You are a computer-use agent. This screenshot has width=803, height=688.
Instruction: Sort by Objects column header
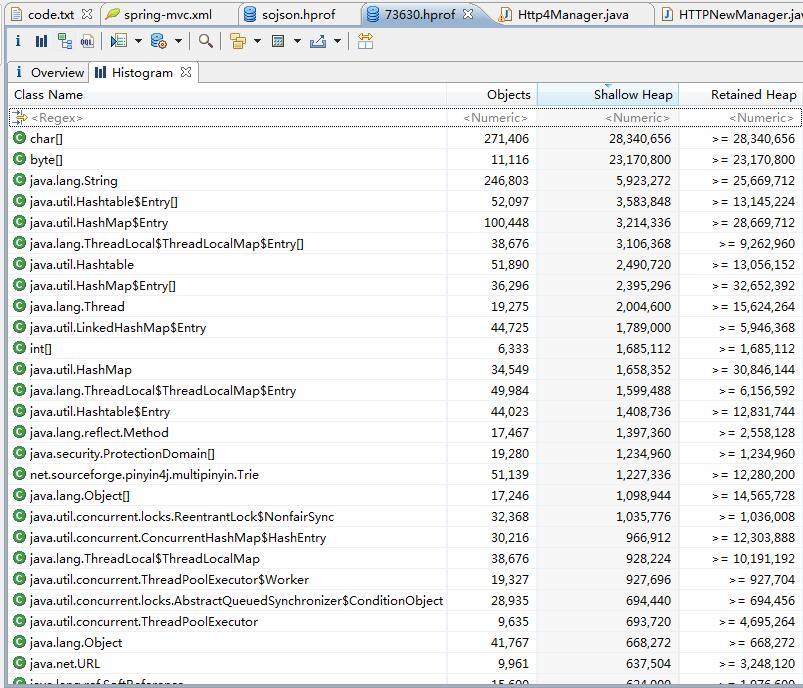(492, 95)
